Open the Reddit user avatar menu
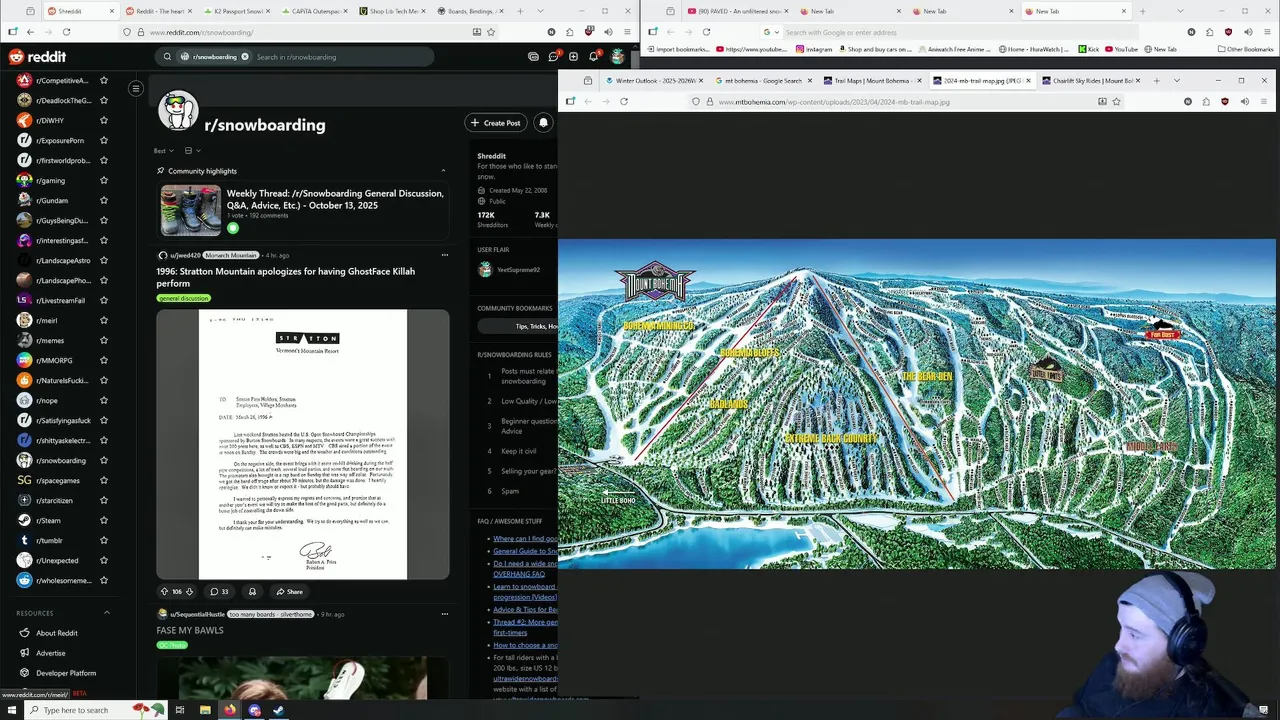This screenshot has height=720, width=1280. (x=618, y=57)
